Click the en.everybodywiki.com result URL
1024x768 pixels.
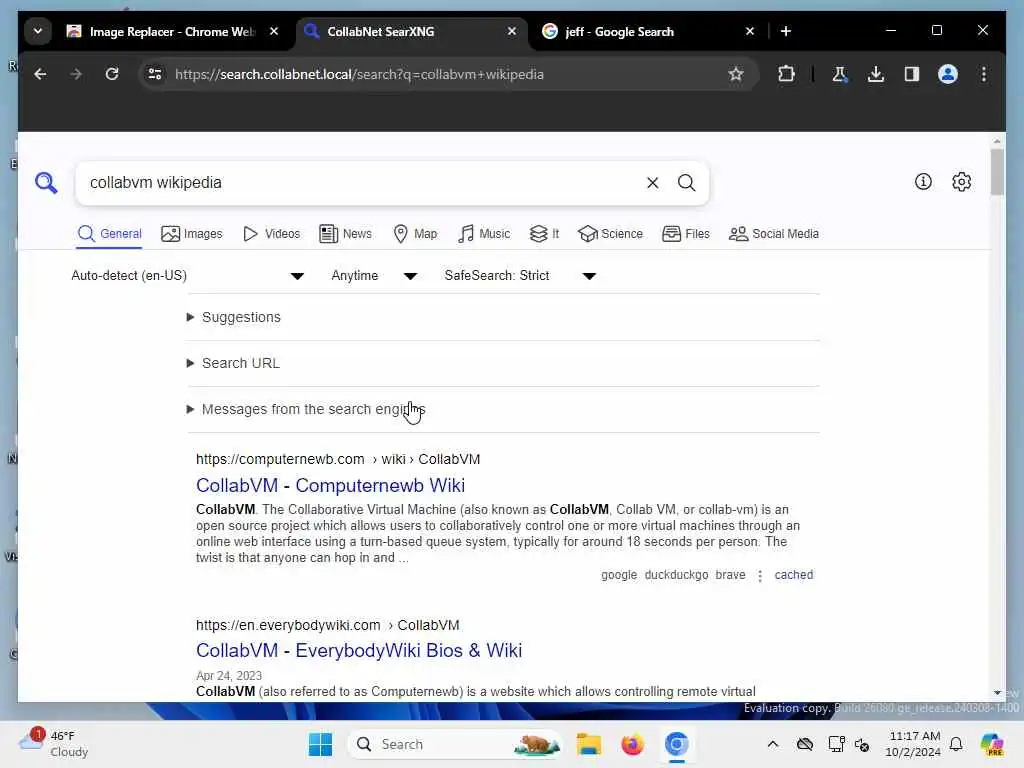pos(327,625)
